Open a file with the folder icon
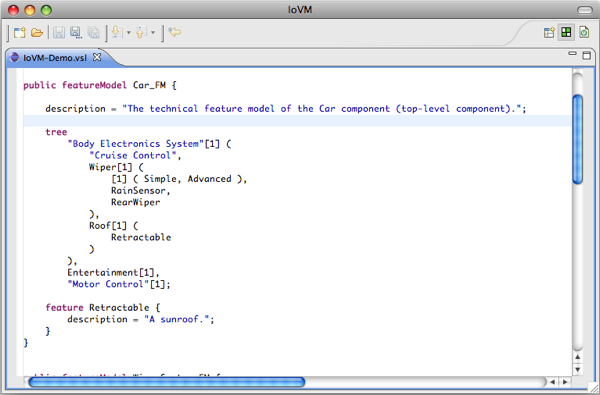 37,33
